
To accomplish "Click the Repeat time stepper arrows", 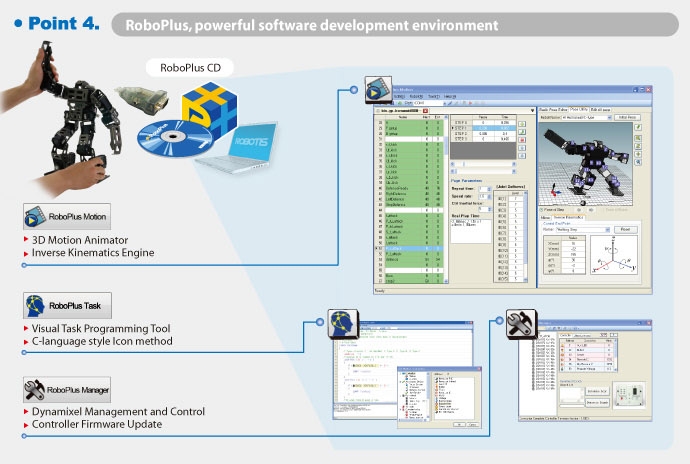I will point(489,189).
